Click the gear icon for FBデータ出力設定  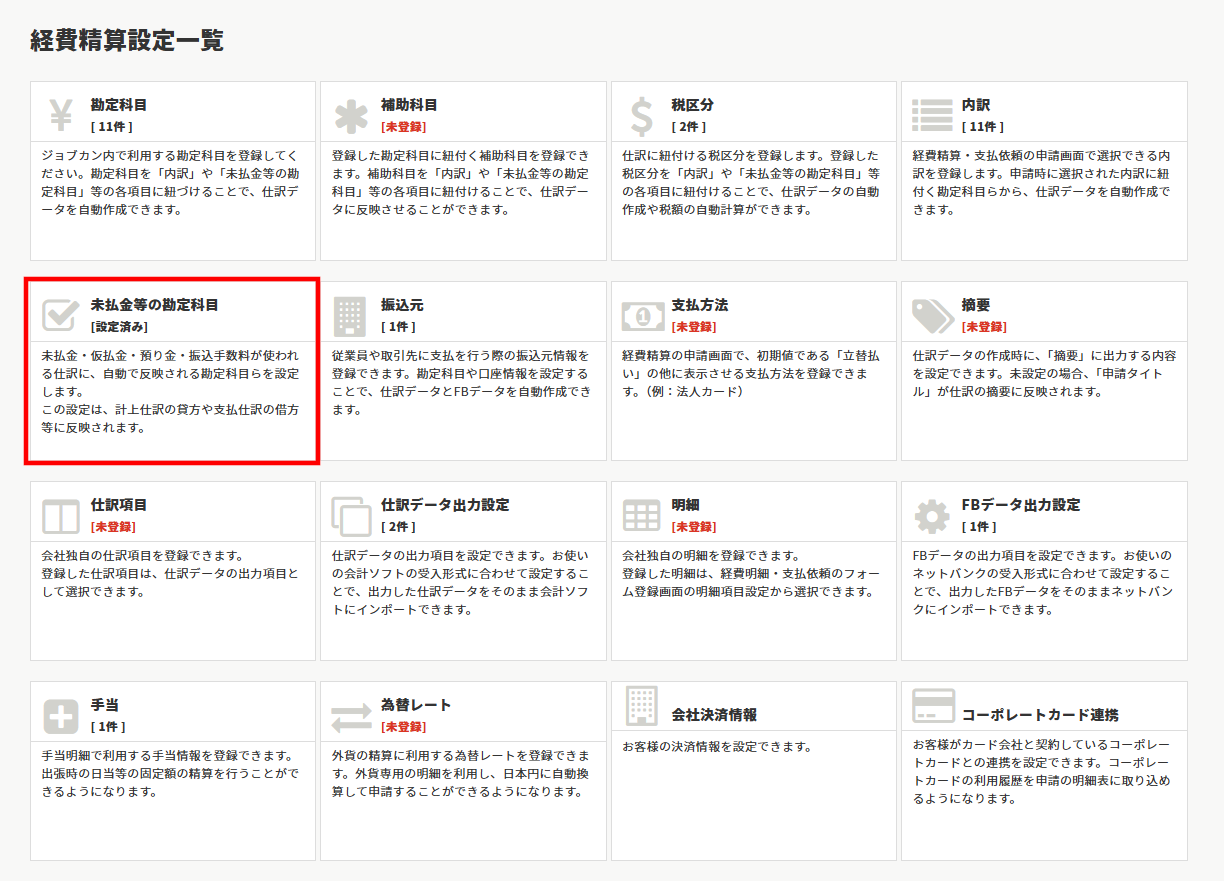[931, 515]
